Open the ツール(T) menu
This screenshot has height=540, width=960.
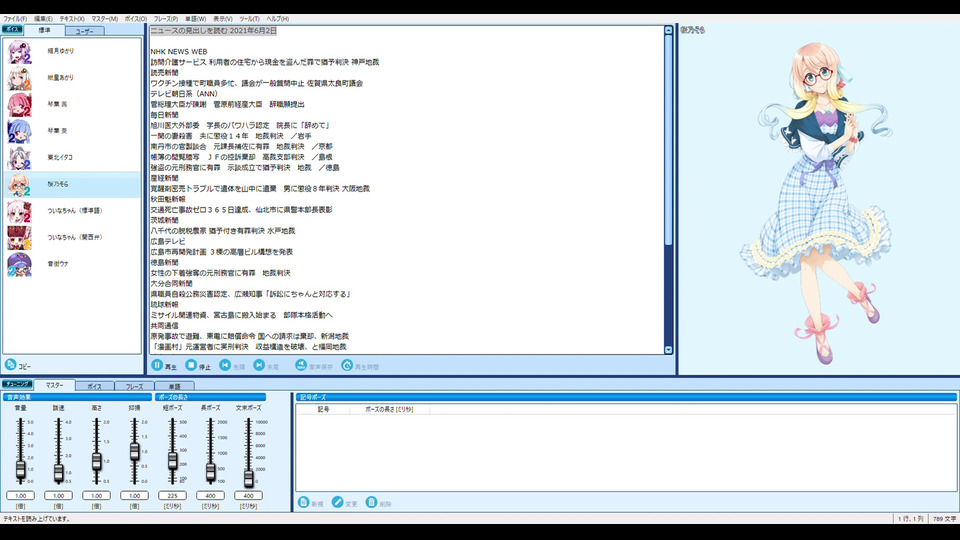(x=249, y=19)
